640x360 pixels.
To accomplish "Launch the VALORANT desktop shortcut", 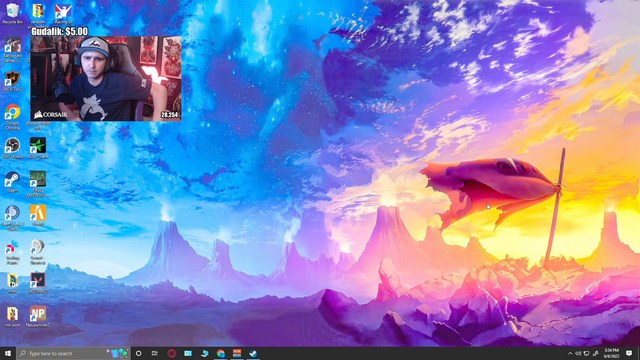I will click(x=38, y=282).
